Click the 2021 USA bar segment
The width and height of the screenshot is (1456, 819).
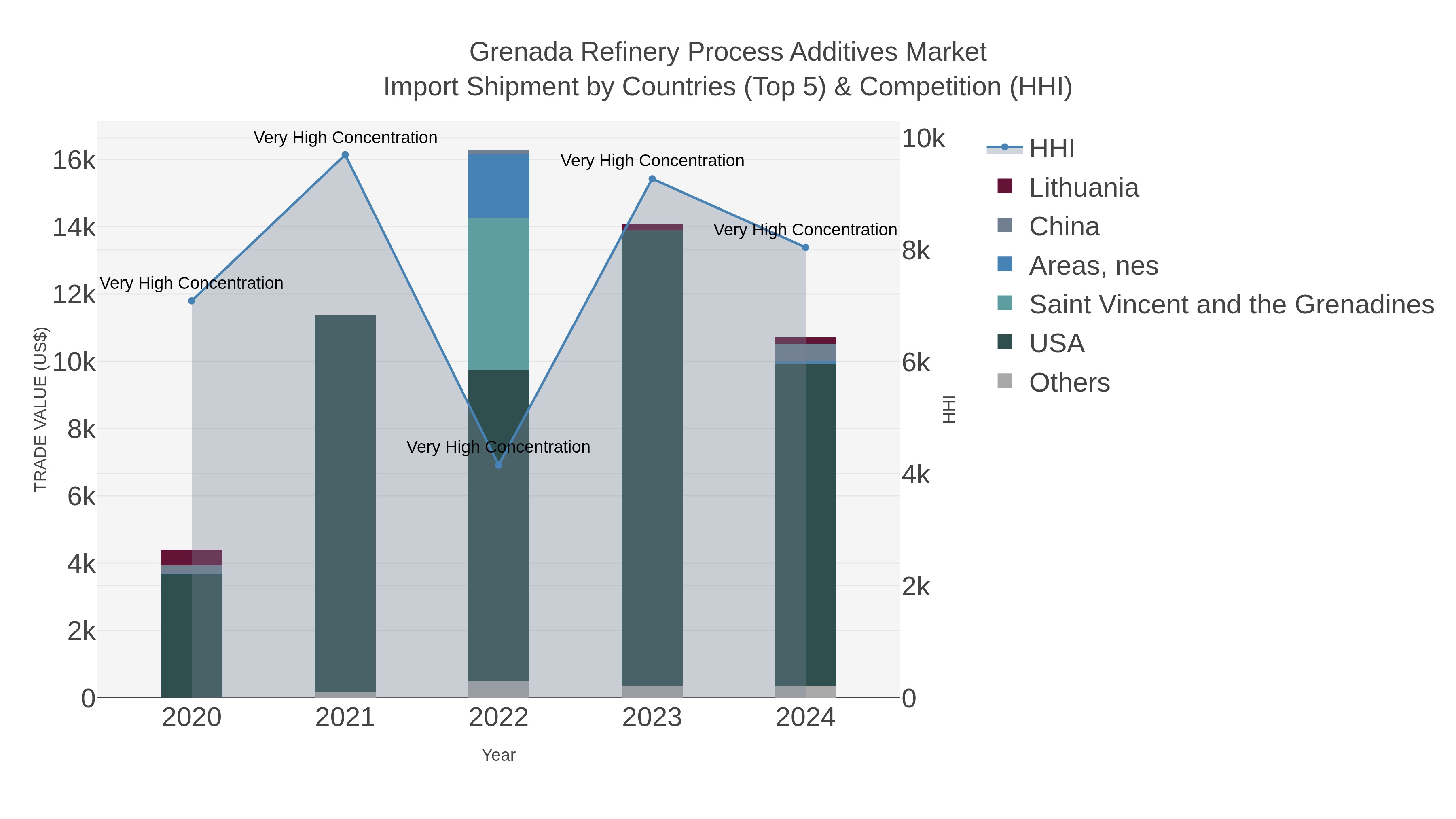pyautogui.click(x=345, y=504)
